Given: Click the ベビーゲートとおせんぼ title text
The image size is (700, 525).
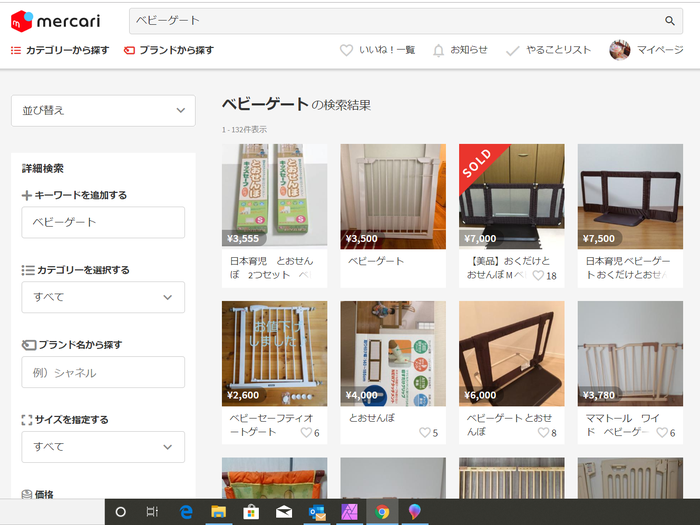Looking at the screenshot, I should click(509, 425).
